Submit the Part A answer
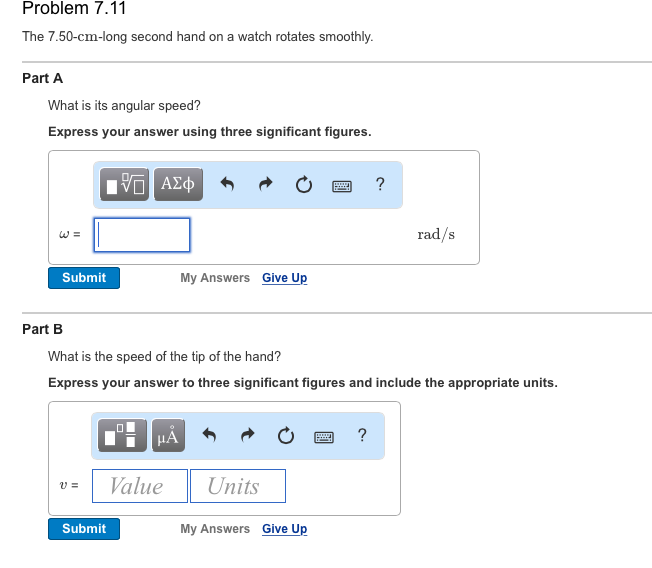Image resolution: width=652 pixels, height=568 pixels. coord(84,278)
